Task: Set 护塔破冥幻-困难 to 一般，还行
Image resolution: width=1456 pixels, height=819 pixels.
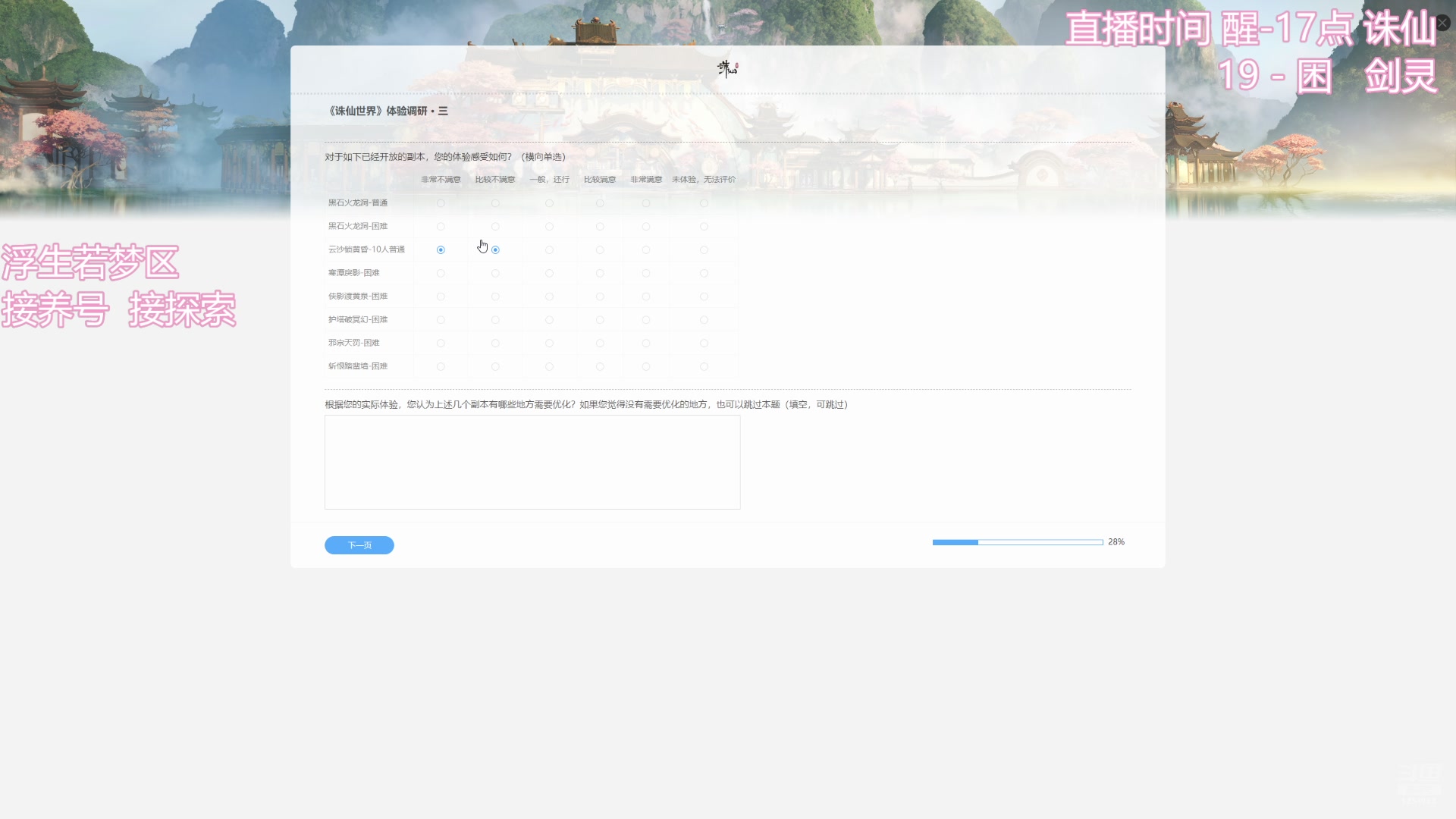Action: point(549,320)
